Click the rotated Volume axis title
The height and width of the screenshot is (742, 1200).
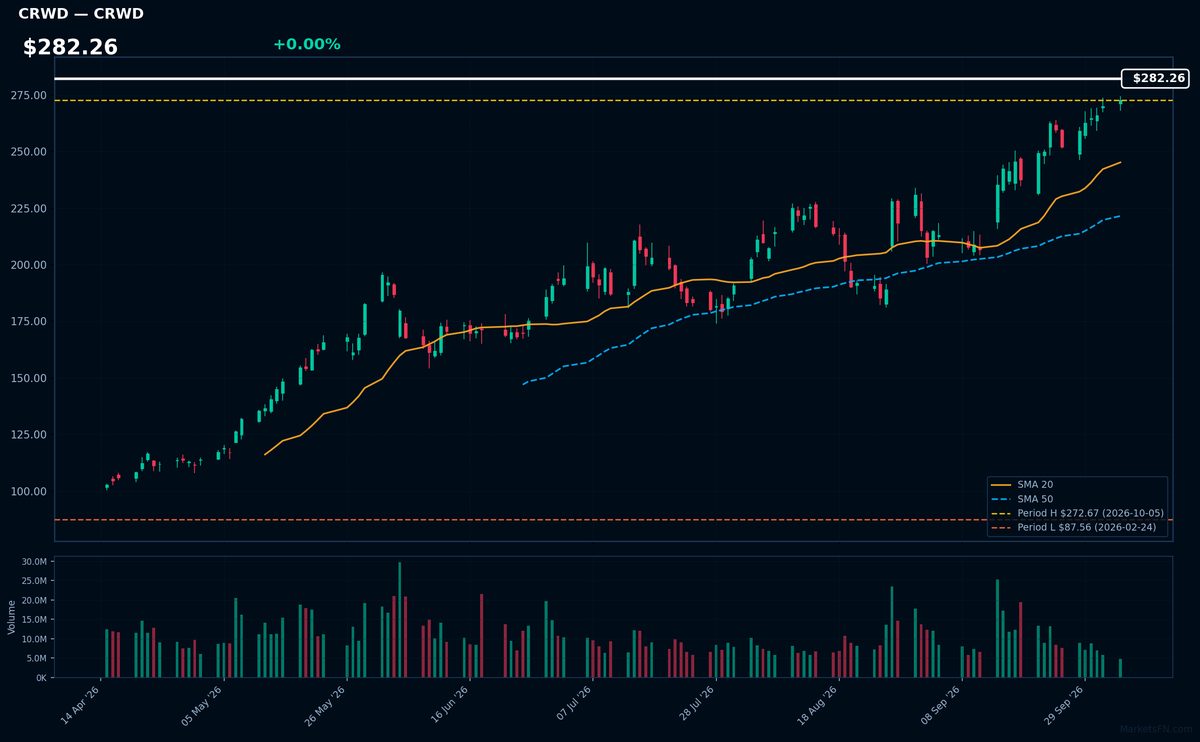[x=12, y=617]
